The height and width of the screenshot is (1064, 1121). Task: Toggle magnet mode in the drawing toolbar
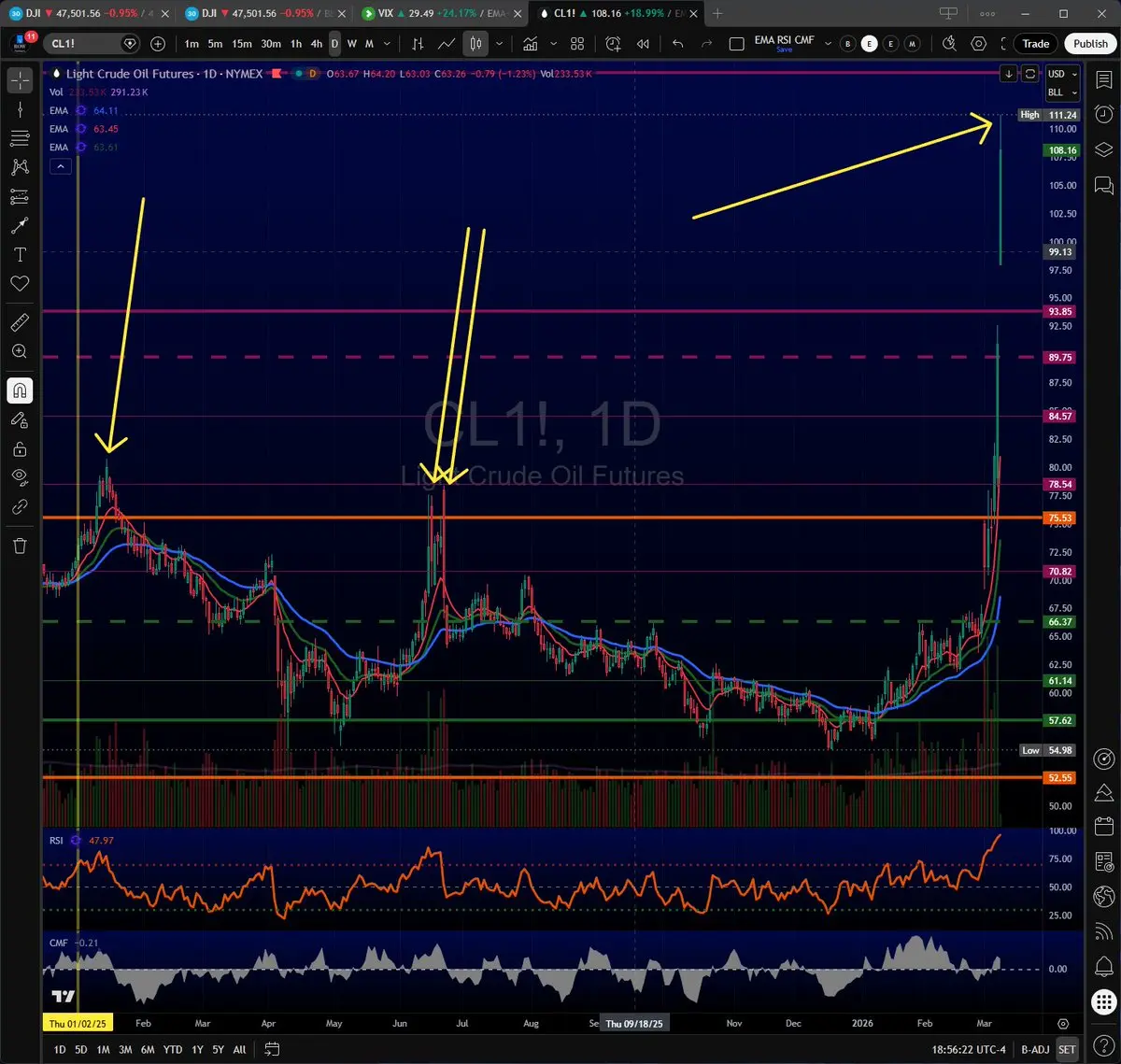pyautogui.click(x=20, y=390)
